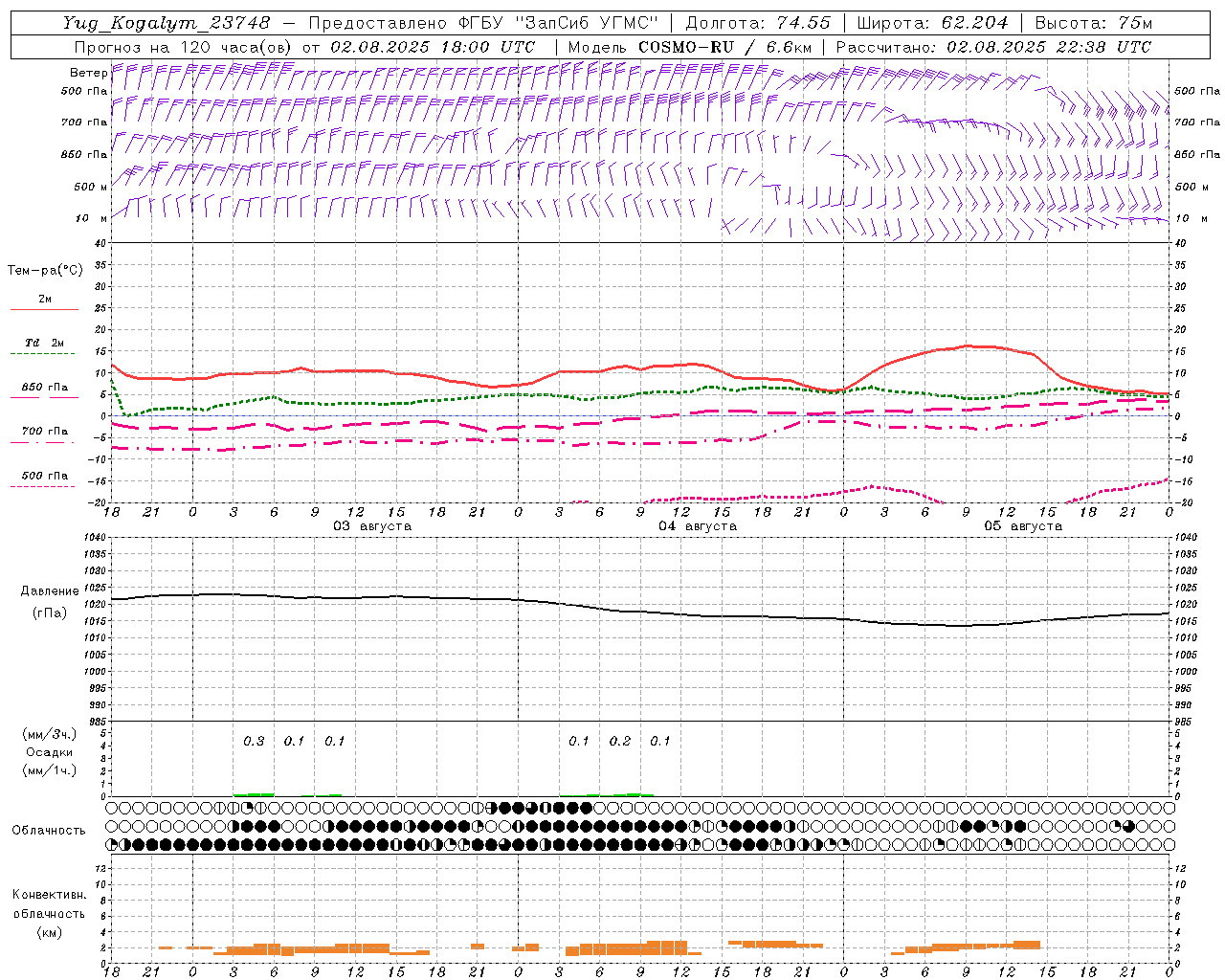The height and width of the screenshot is (980, 1225).
Task: Click the Высота: 75м value
Action: [x=1094, y=23]
